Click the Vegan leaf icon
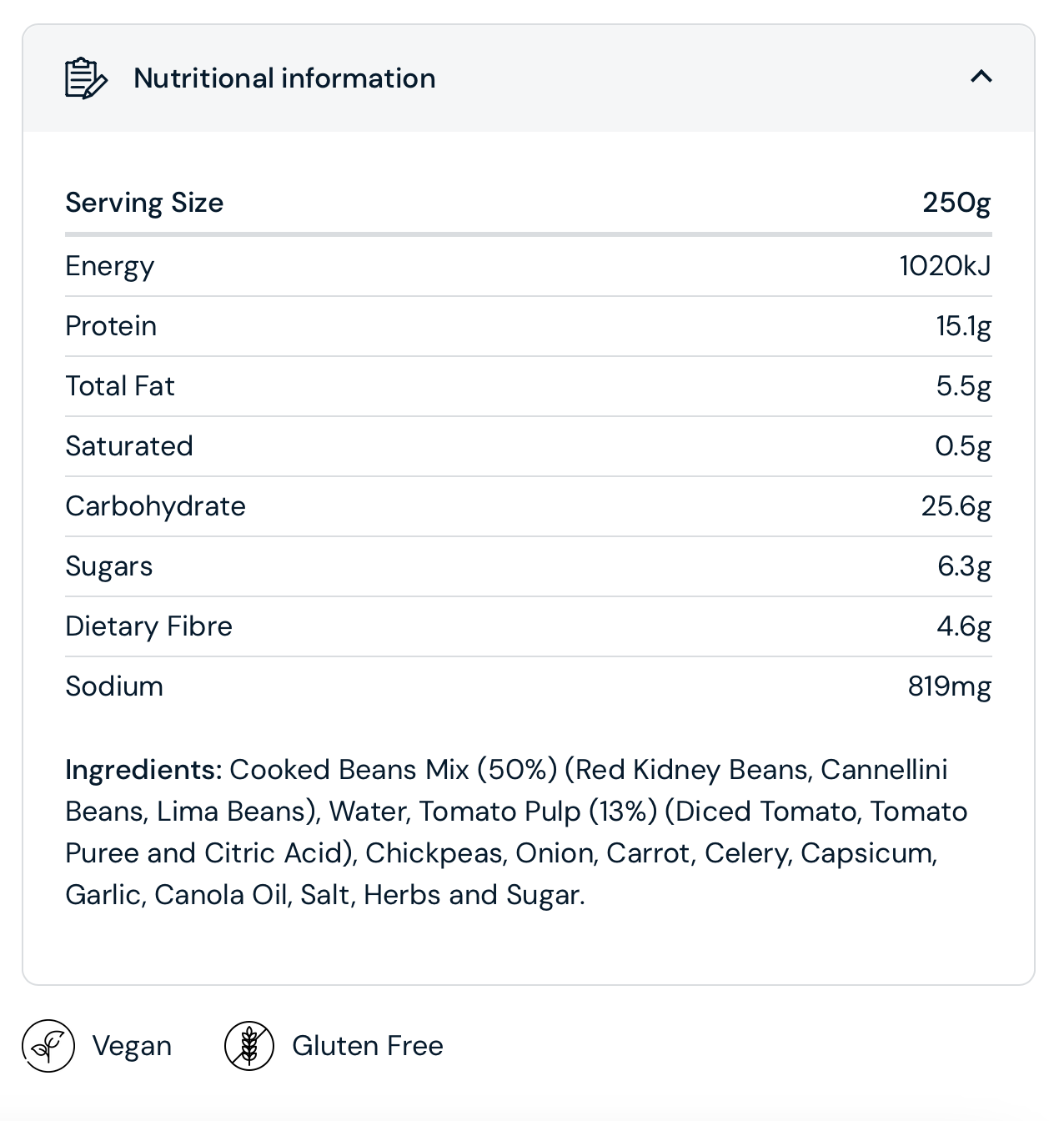Viewport: 1064px width, 1121px height. point(48,1046)
